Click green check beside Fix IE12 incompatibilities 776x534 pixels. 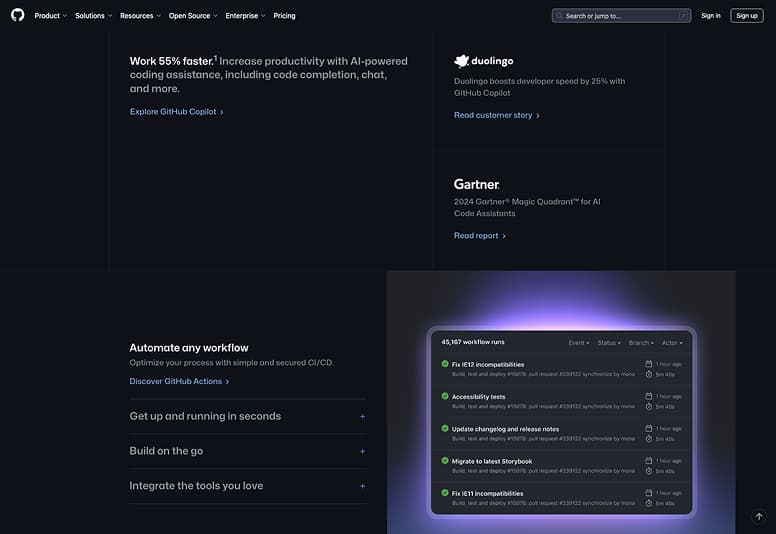pyautogui.click(x=445, y=364)
